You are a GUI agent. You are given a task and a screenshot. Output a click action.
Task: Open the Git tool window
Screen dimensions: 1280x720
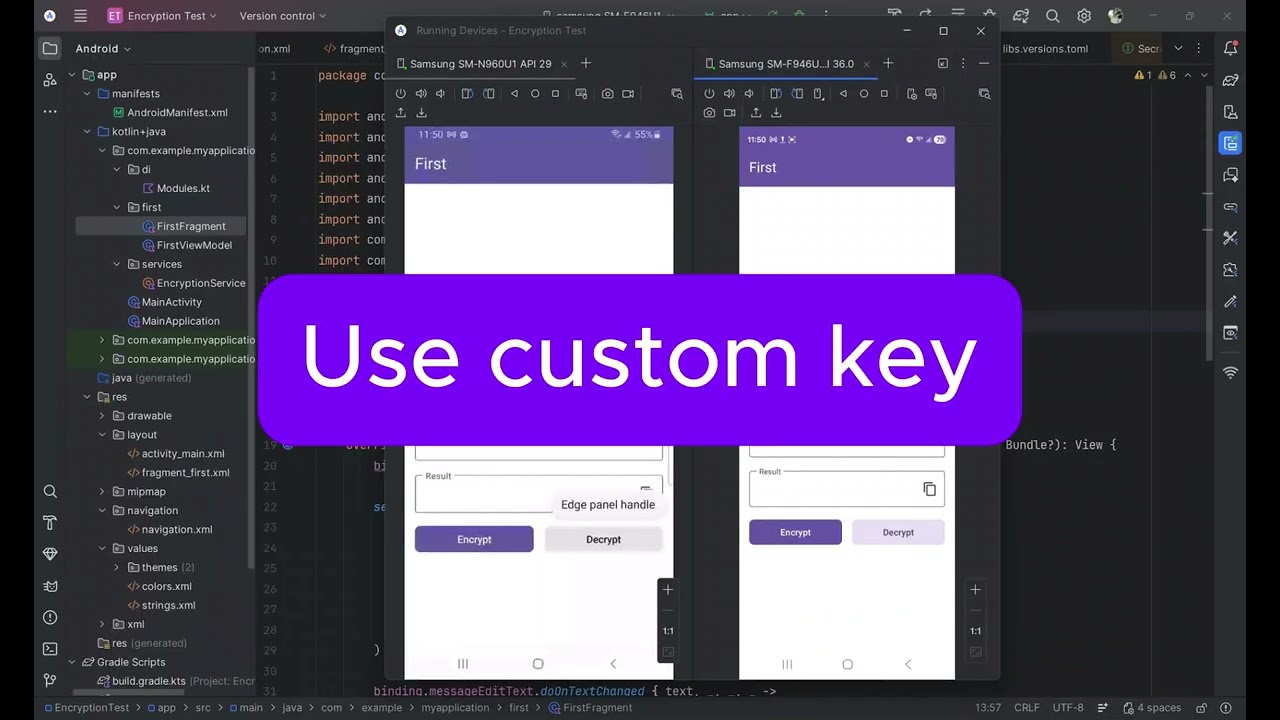(50, 681)
